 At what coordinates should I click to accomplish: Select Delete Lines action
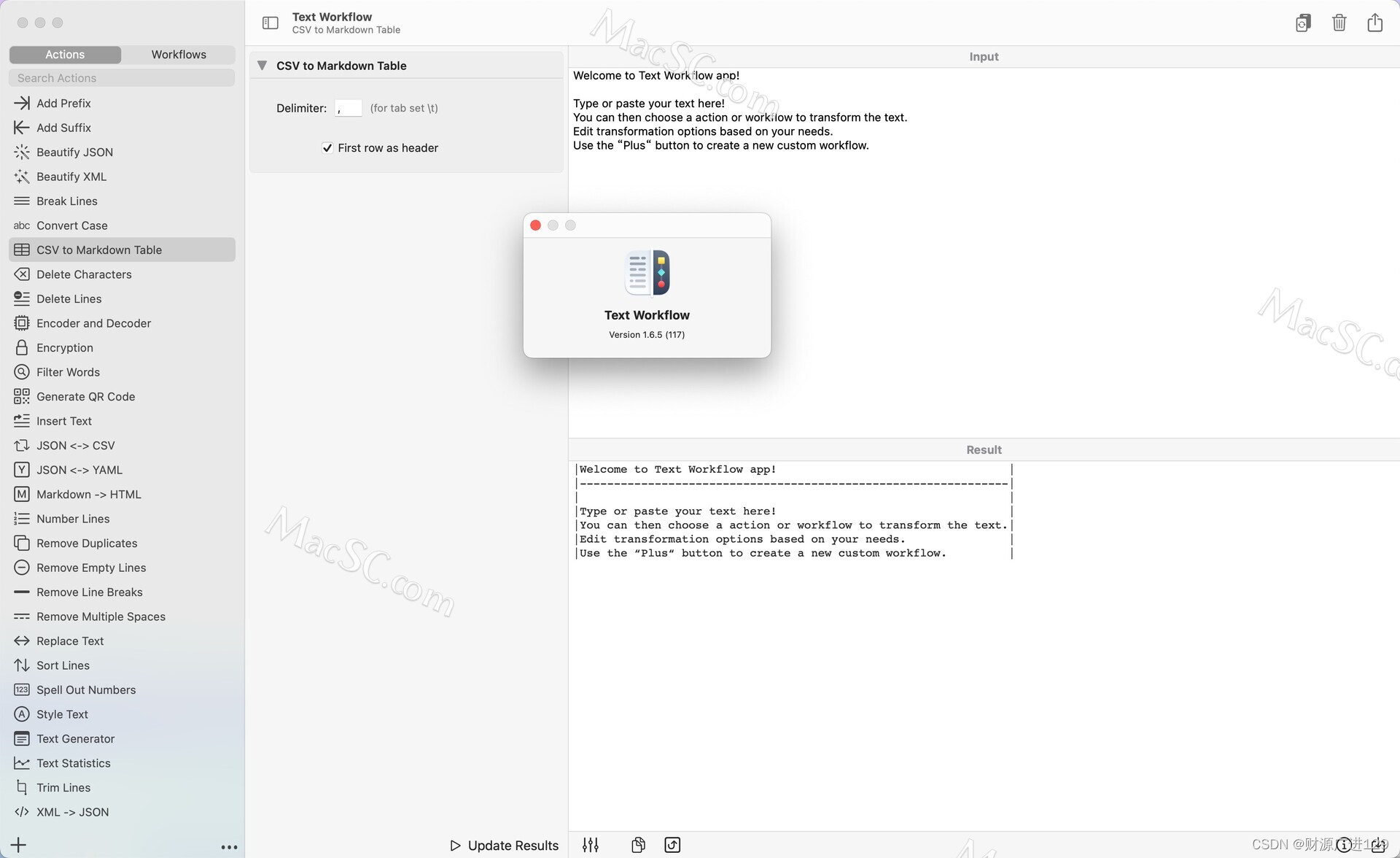pyautogui.click(x=122, y=298)
